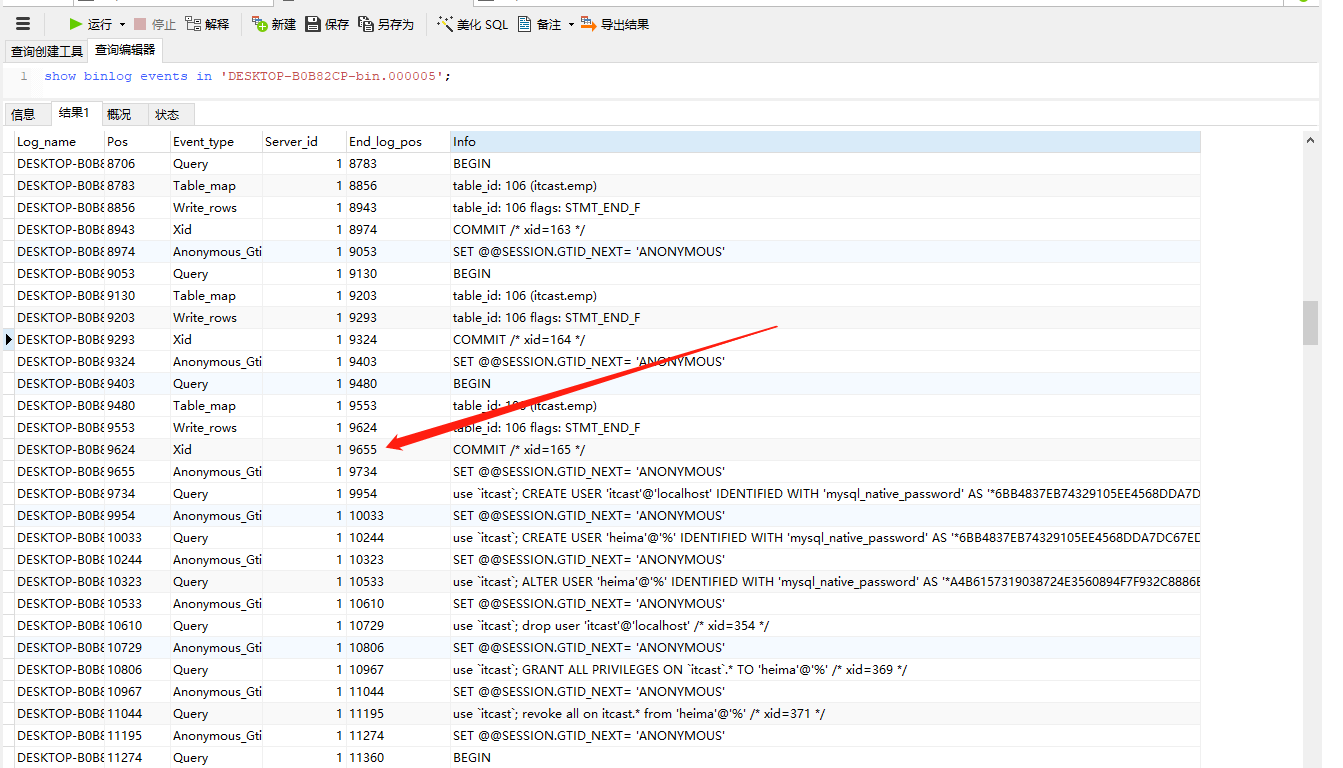Open the hamburger menu icon
This screenshot has width=1343, height=768.
tap(23, 24)
